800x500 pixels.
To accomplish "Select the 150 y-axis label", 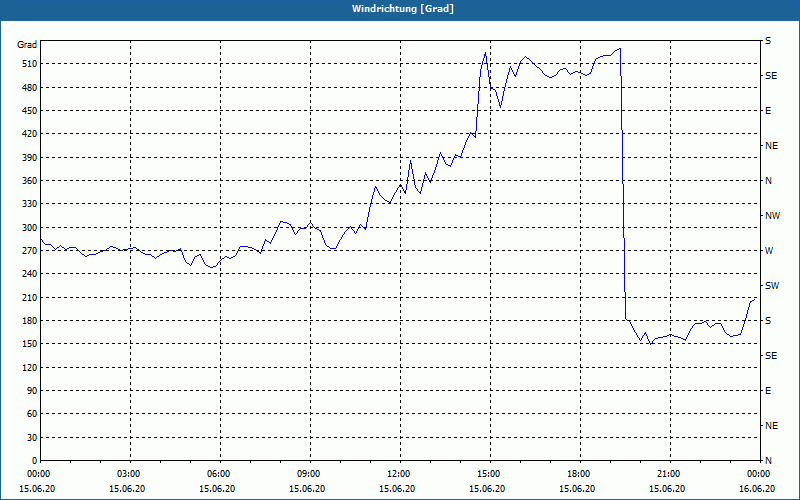I will click(30, 344).
